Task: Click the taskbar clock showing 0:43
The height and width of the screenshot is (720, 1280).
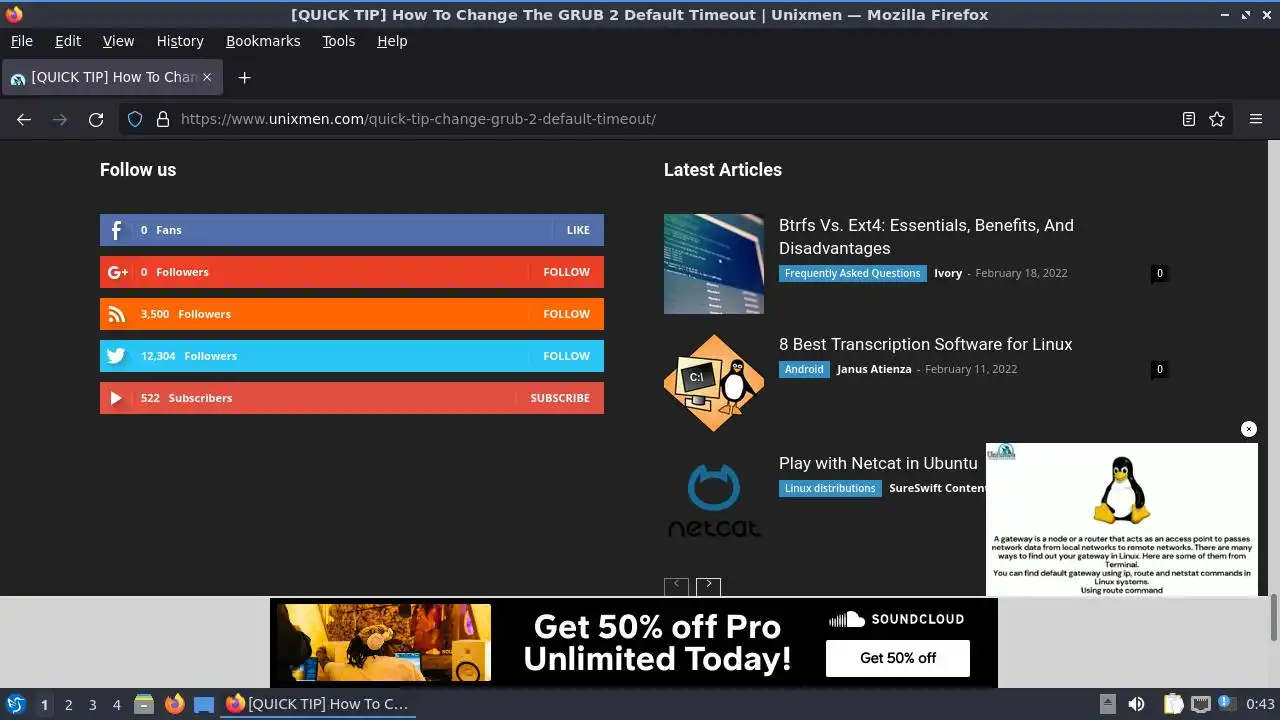Action: 1260,704
